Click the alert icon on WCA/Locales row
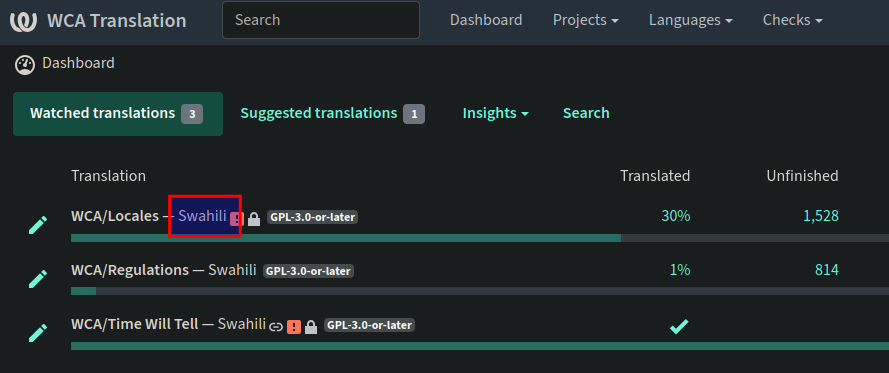The image size is (889, 373). pos(237,219)
